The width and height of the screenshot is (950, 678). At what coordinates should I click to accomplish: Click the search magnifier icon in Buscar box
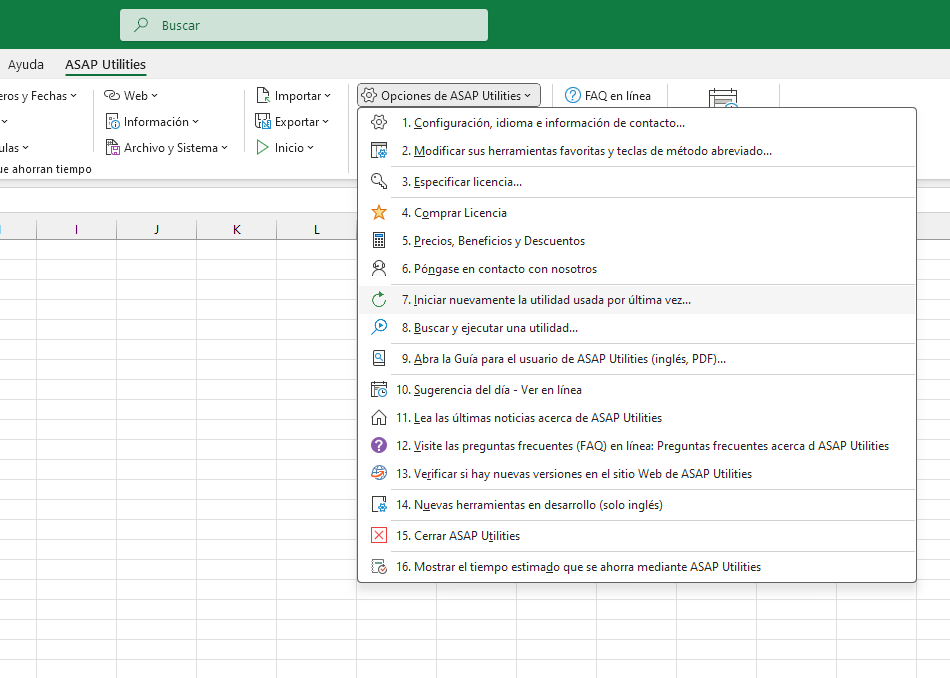tap(141, 25)
